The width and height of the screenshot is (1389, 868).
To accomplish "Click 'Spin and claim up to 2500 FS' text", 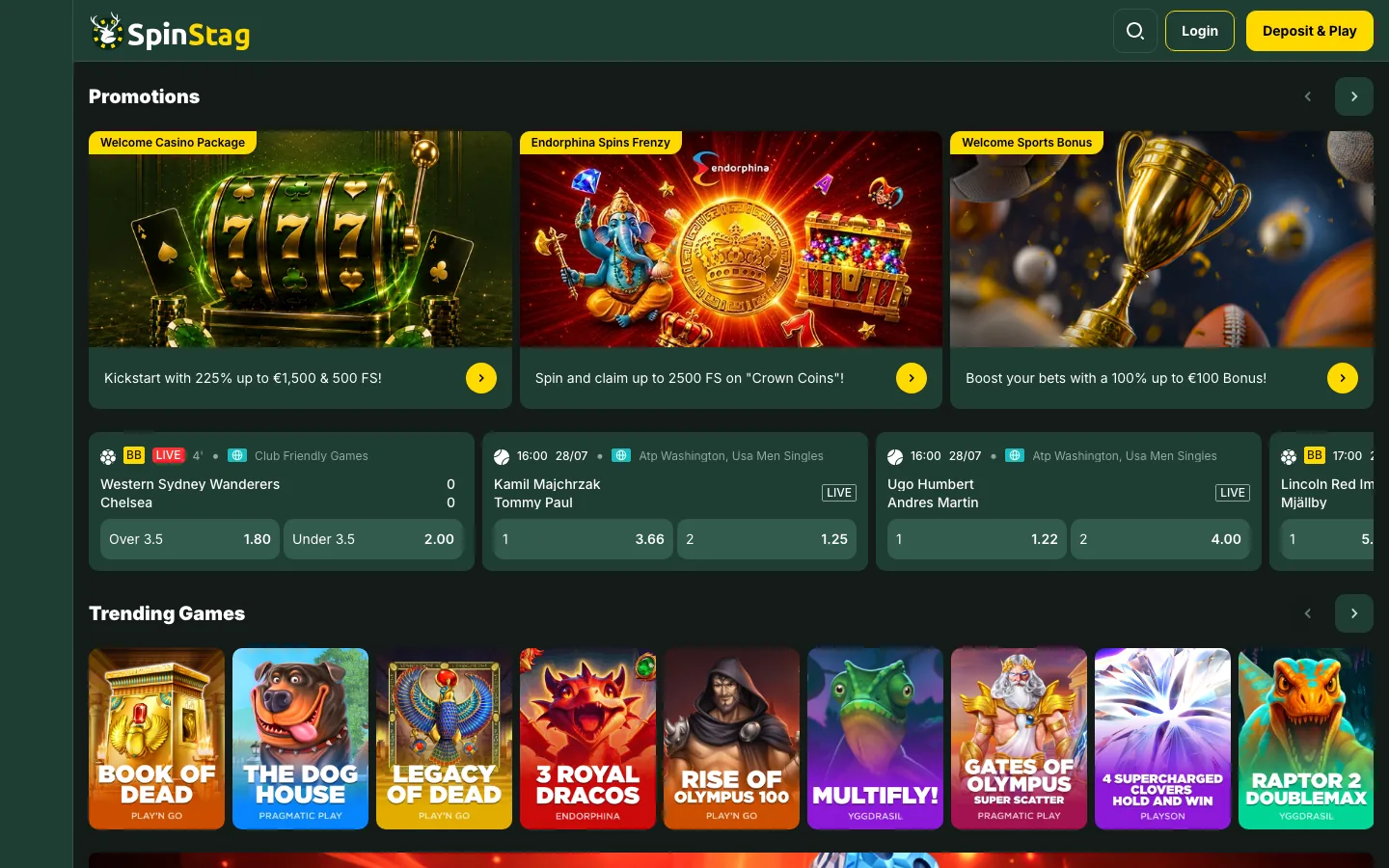I will click(x=690, y=378).
